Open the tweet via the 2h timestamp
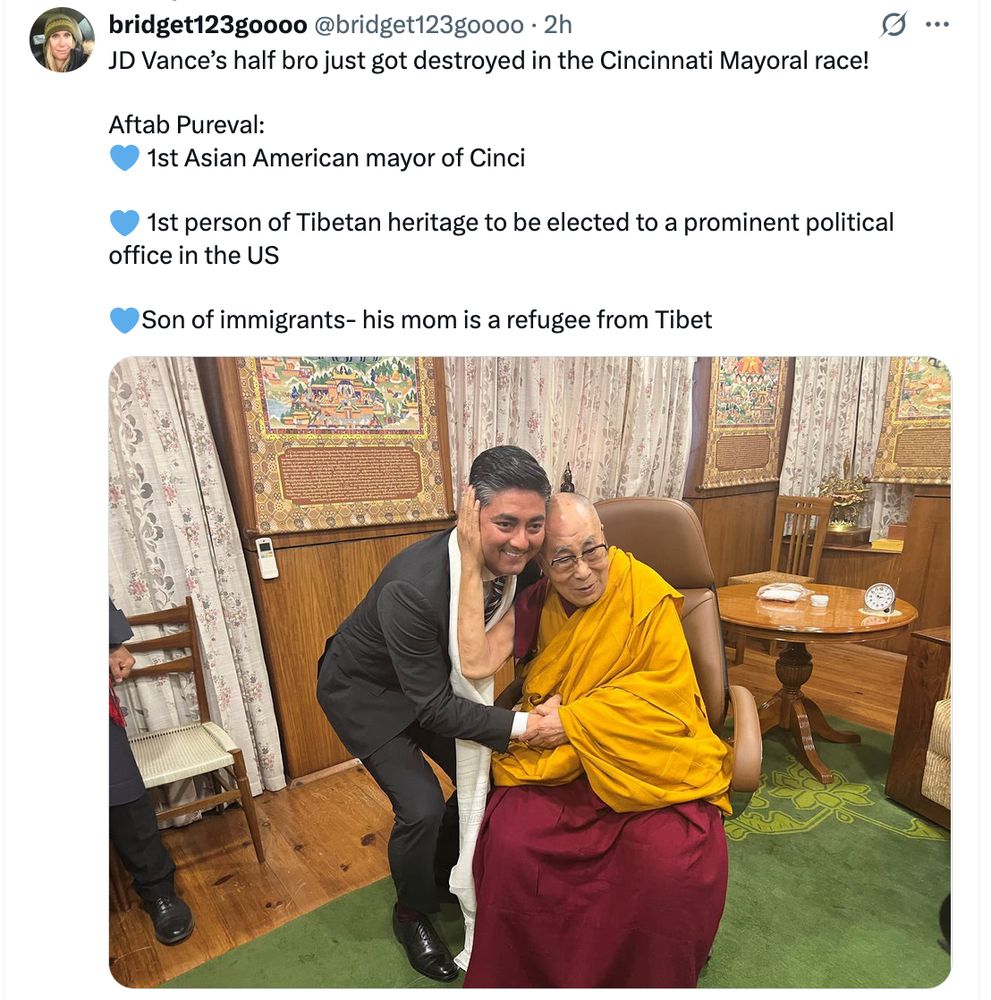This screenshot has height=1000, width=991. click(558, 25)
